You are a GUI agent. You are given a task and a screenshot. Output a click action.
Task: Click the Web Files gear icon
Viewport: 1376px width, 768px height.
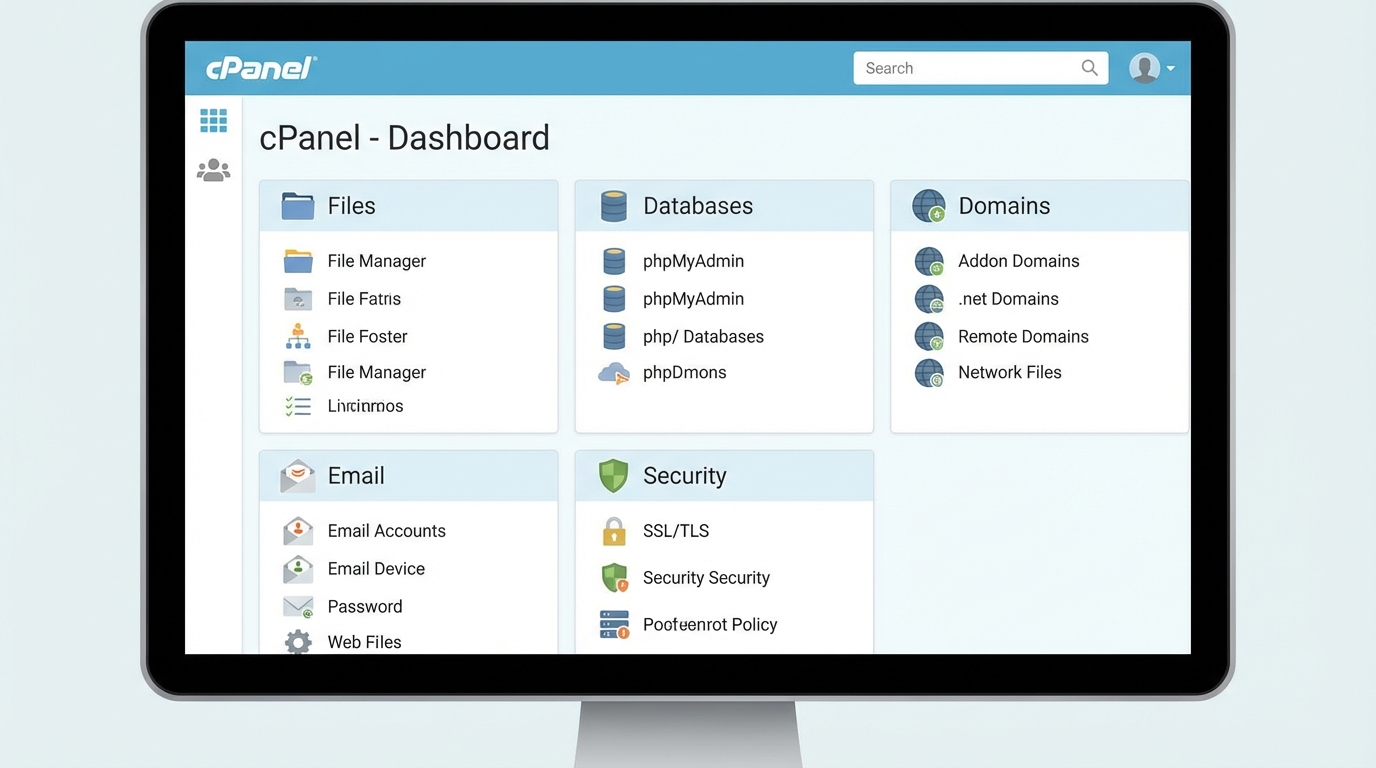point(297,641)
